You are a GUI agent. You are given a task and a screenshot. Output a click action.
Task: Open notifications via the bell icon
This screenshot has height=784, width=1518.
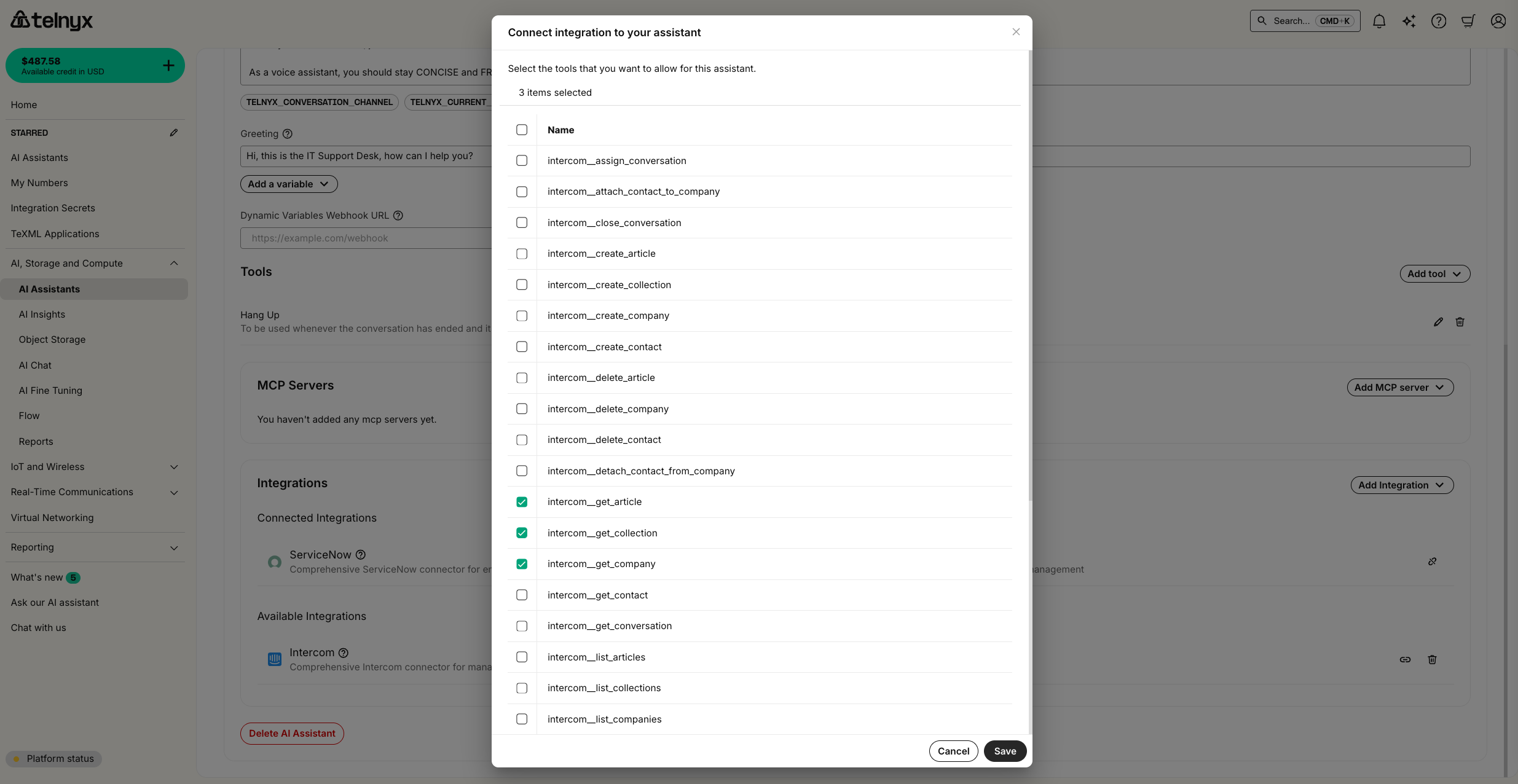(x=1379, y=21)
